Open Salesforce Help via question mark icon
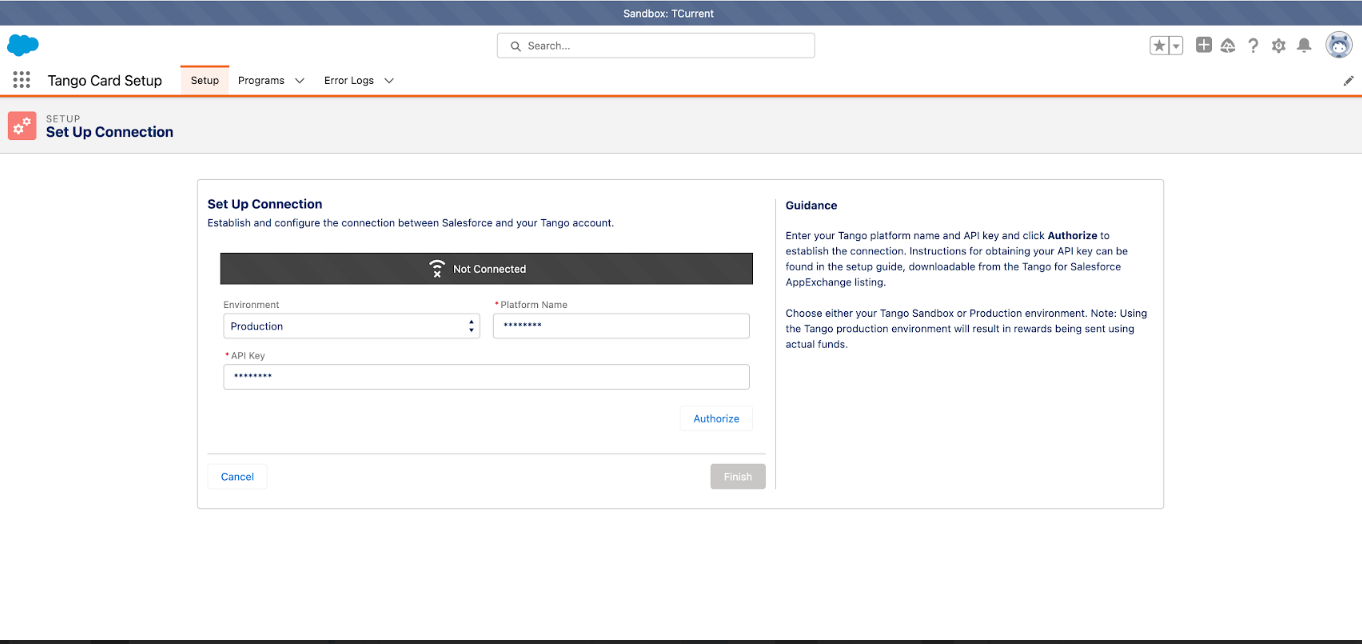This screenshot has width=1362, height=644. tap(1253, 45)
